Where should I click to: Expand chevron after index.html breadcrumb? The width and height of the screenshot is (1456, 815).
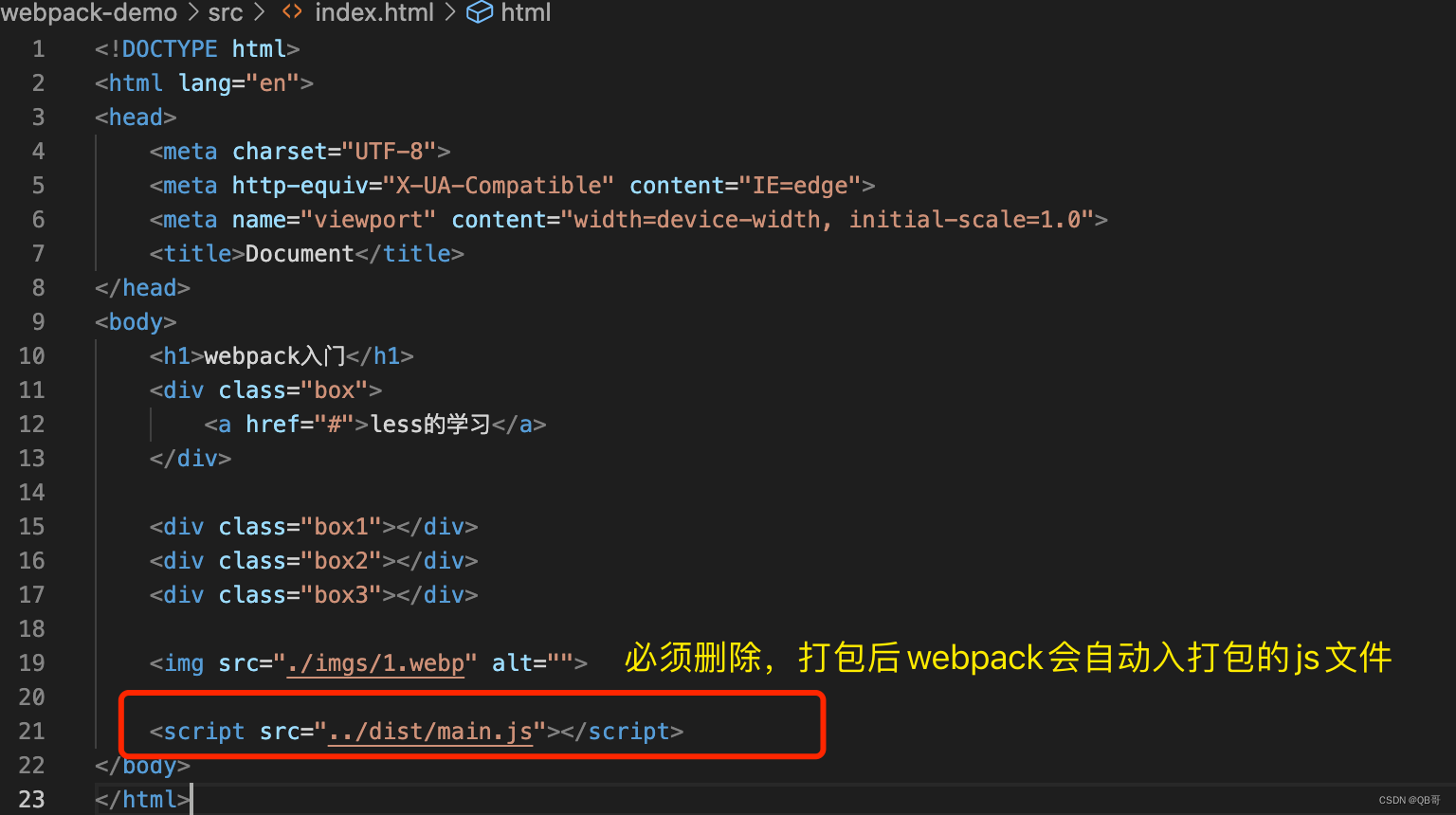(x=449, y=12)
